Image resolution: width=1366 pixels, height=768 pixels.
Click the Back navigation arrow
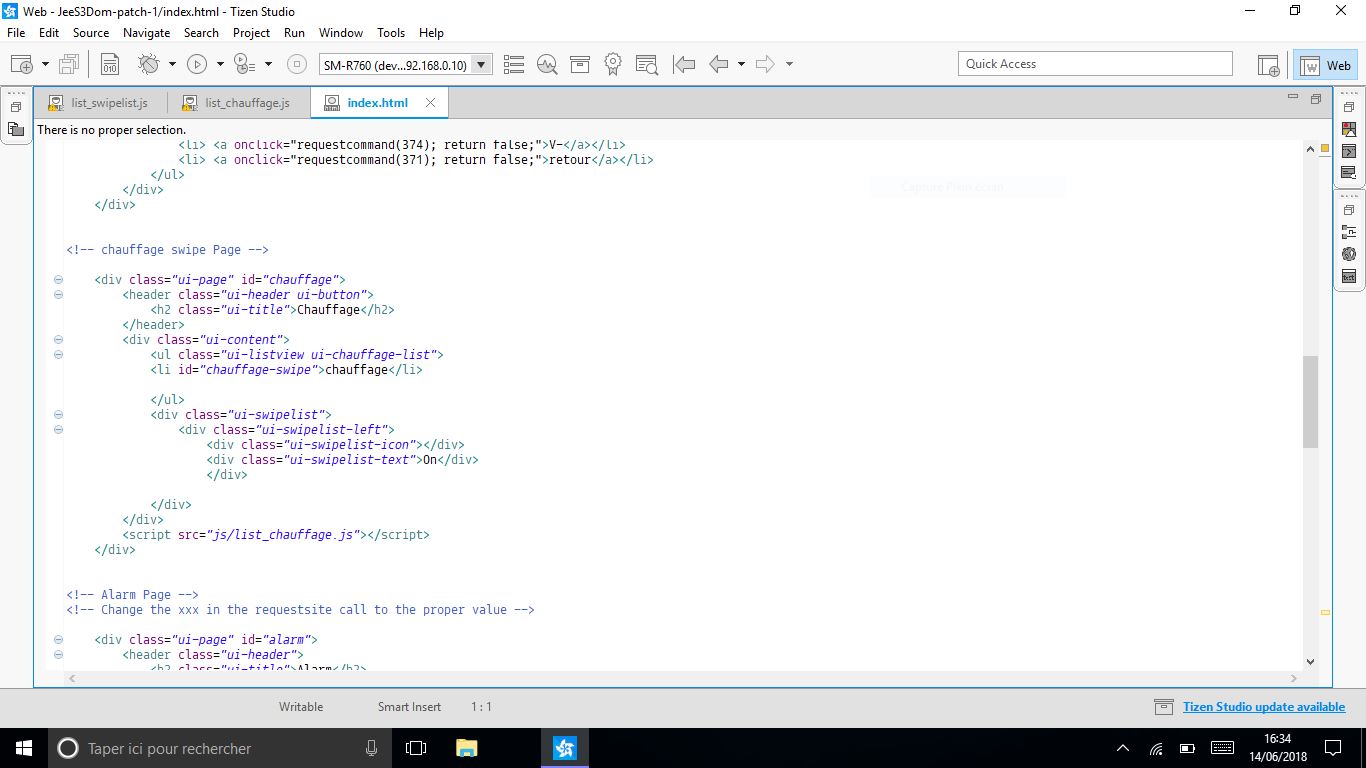click(718, 64)
